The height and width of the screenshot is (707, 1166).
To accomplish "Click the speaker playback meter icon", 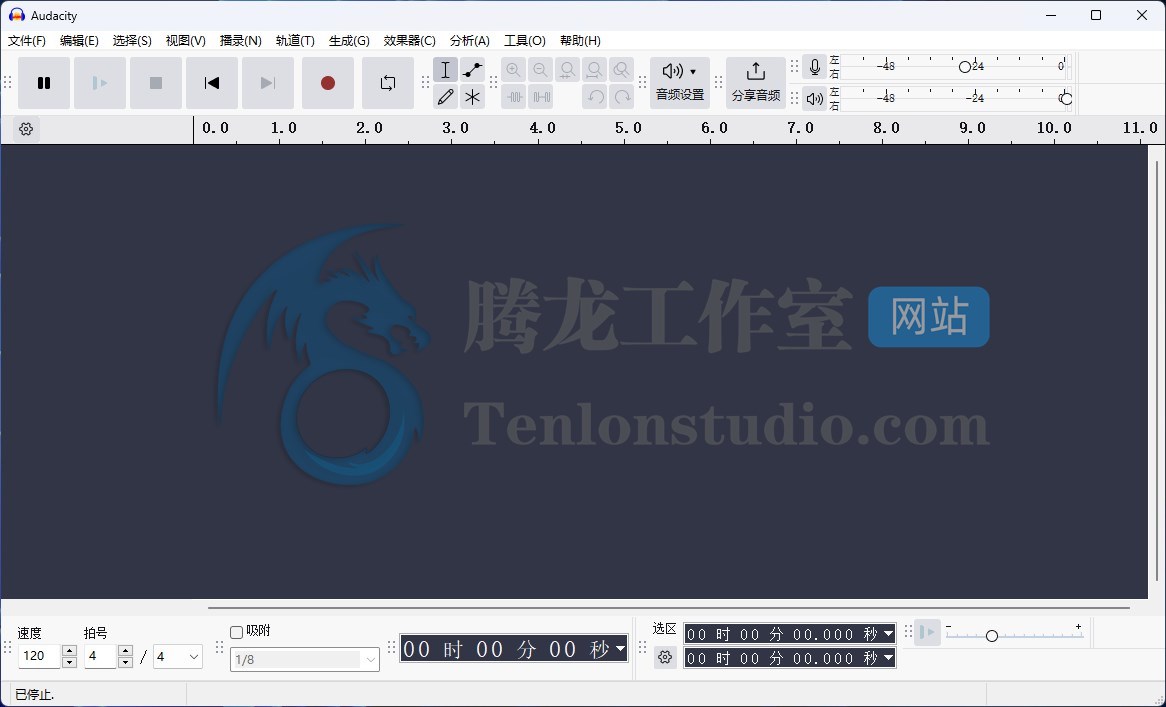I will [815, 98].
